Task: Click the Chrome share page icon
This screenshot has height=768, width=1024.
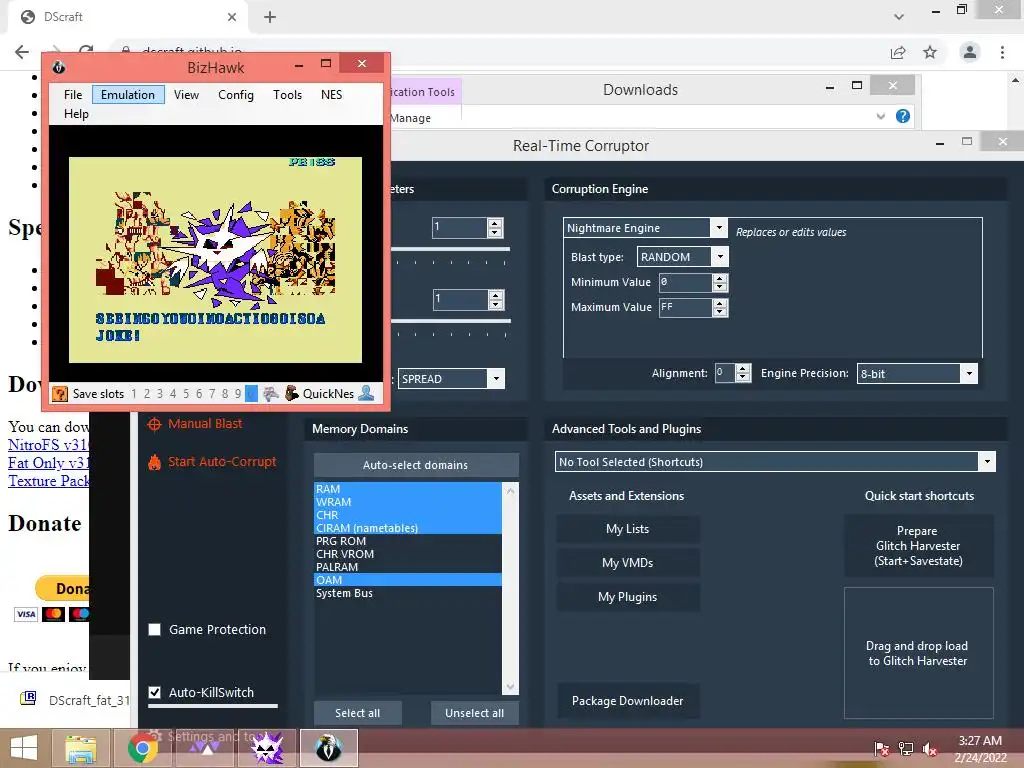Action: tap(898, 52)
